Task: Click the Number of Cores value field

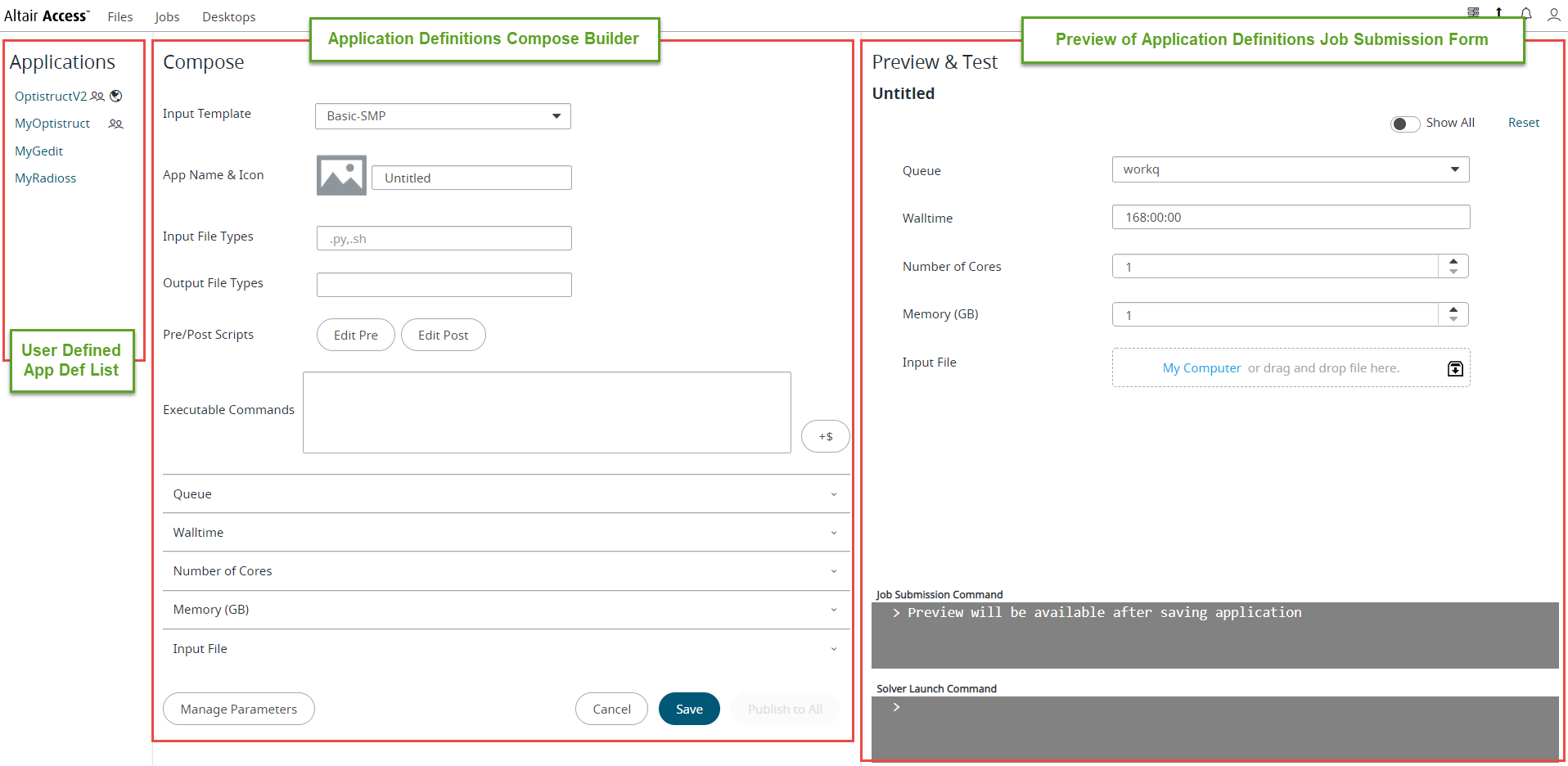Action: point(1275,267)
